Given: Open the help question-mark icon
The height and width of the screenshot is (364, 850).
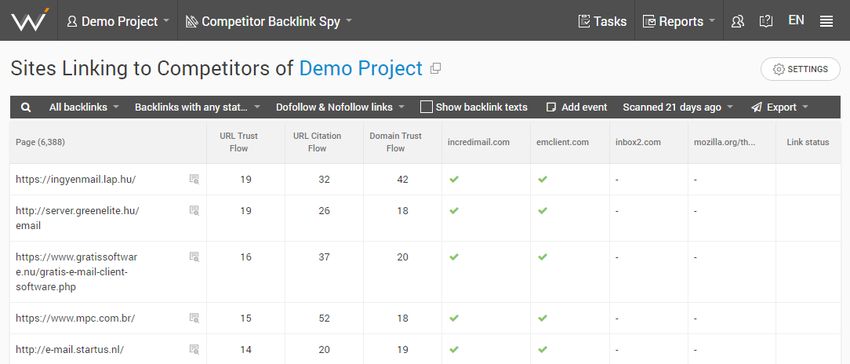Looking at the screenshot, I should point(766,21).
